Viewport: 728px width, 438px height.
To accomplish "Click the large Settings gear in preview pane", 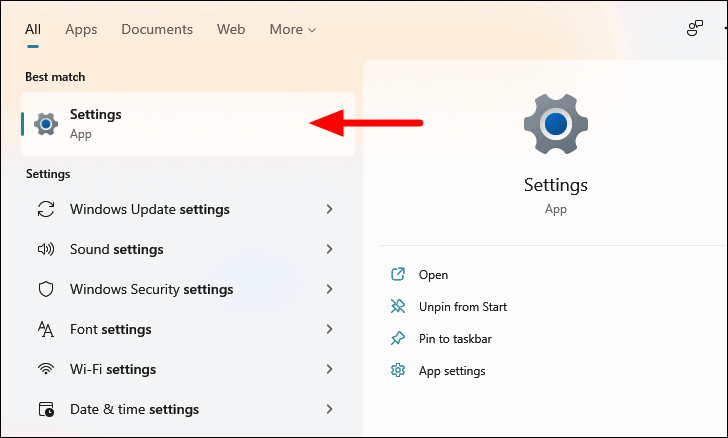I will tap(556, 124).
